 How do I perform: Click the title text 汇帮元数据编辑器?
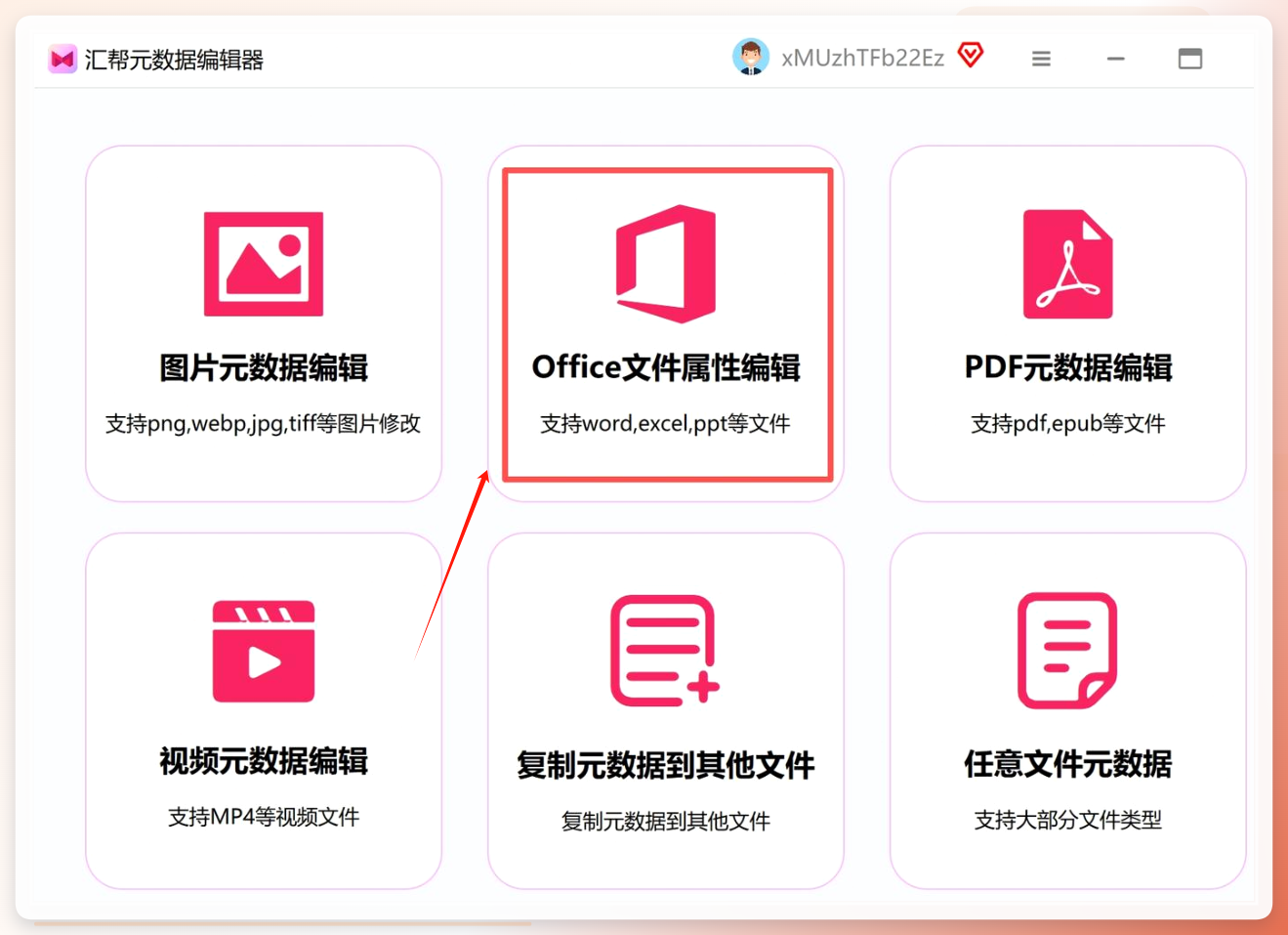point(174,60)
